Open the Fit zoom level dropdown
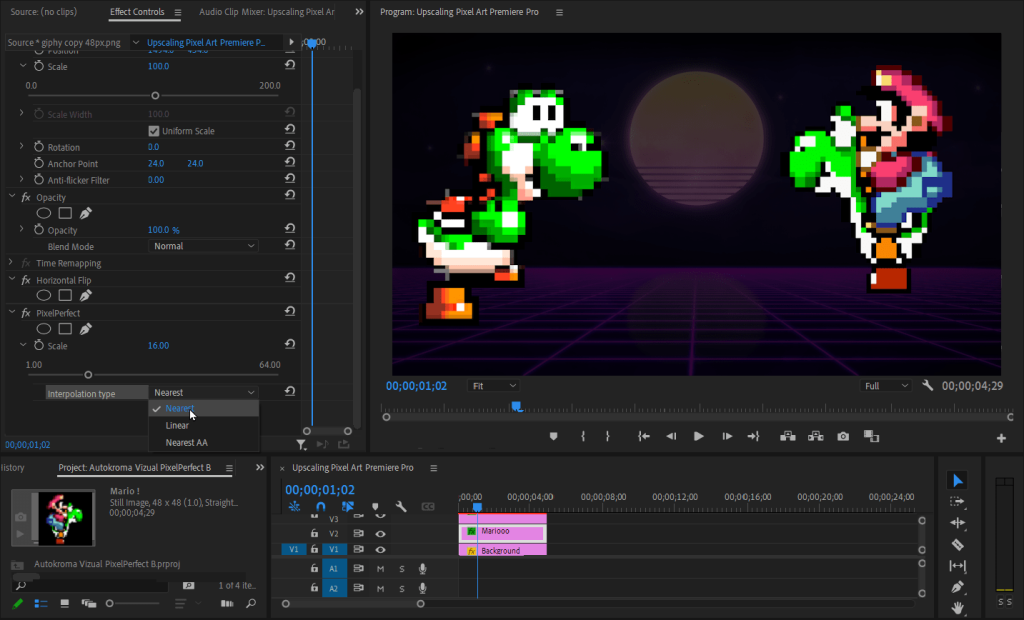This screenshot has height=620, width=1024. point(494,385)
